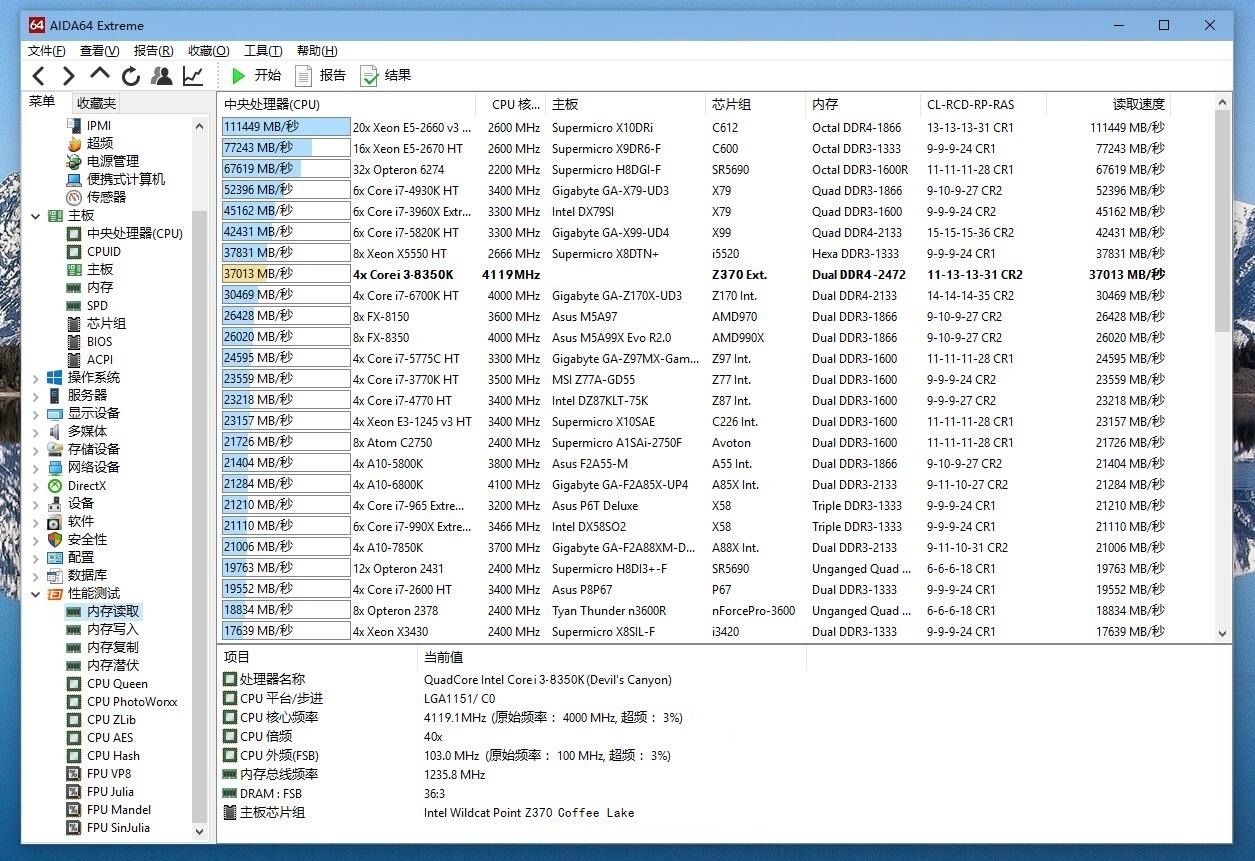Click the Back navigation arrow
Image resolution: width=1255 pixels, height=861 pixels.
38,75
